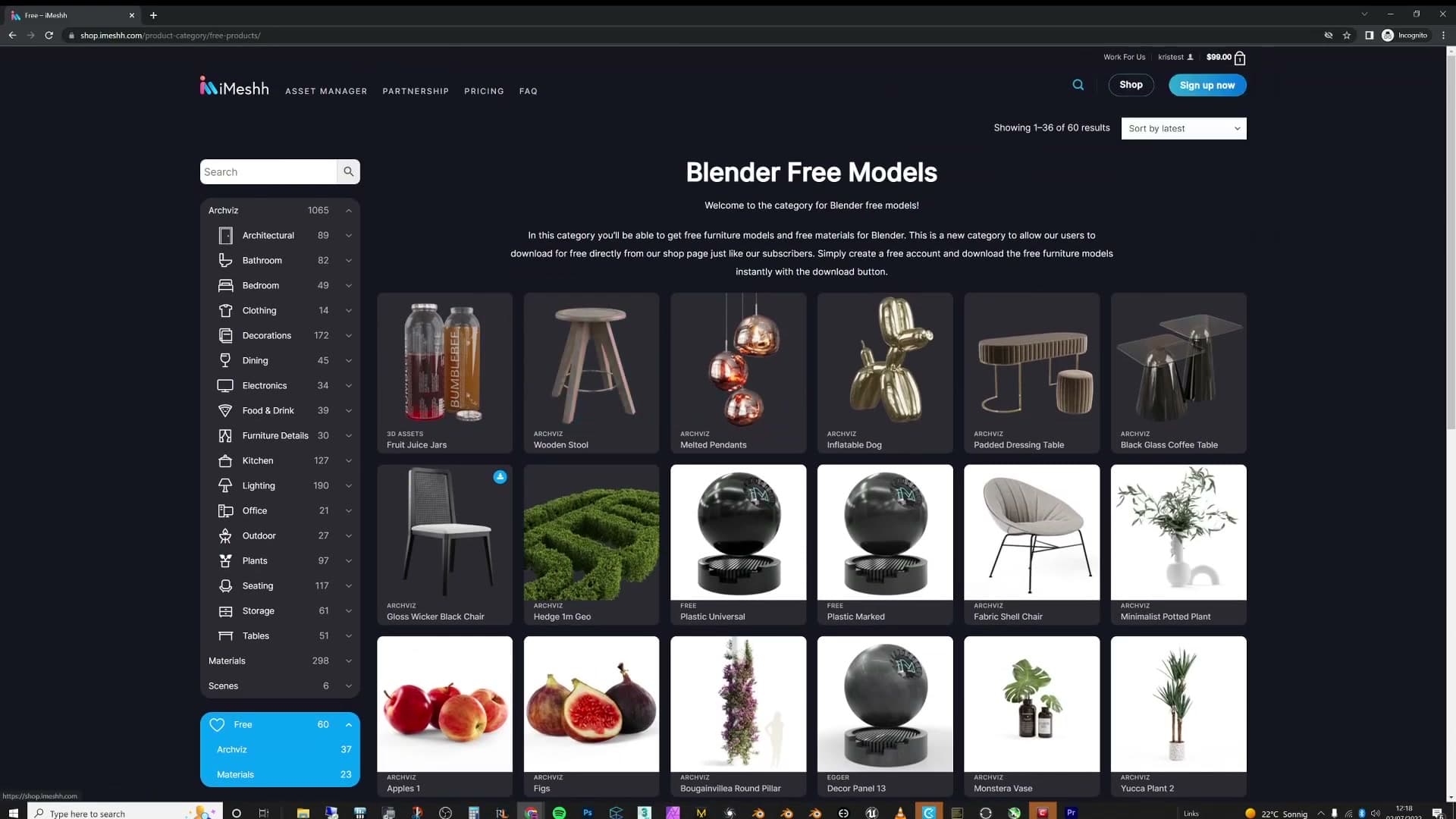This screenshot has width=1456, height=819.
Task: Expand the Decorations subcategory chevron
Action: tap(348, 335)
